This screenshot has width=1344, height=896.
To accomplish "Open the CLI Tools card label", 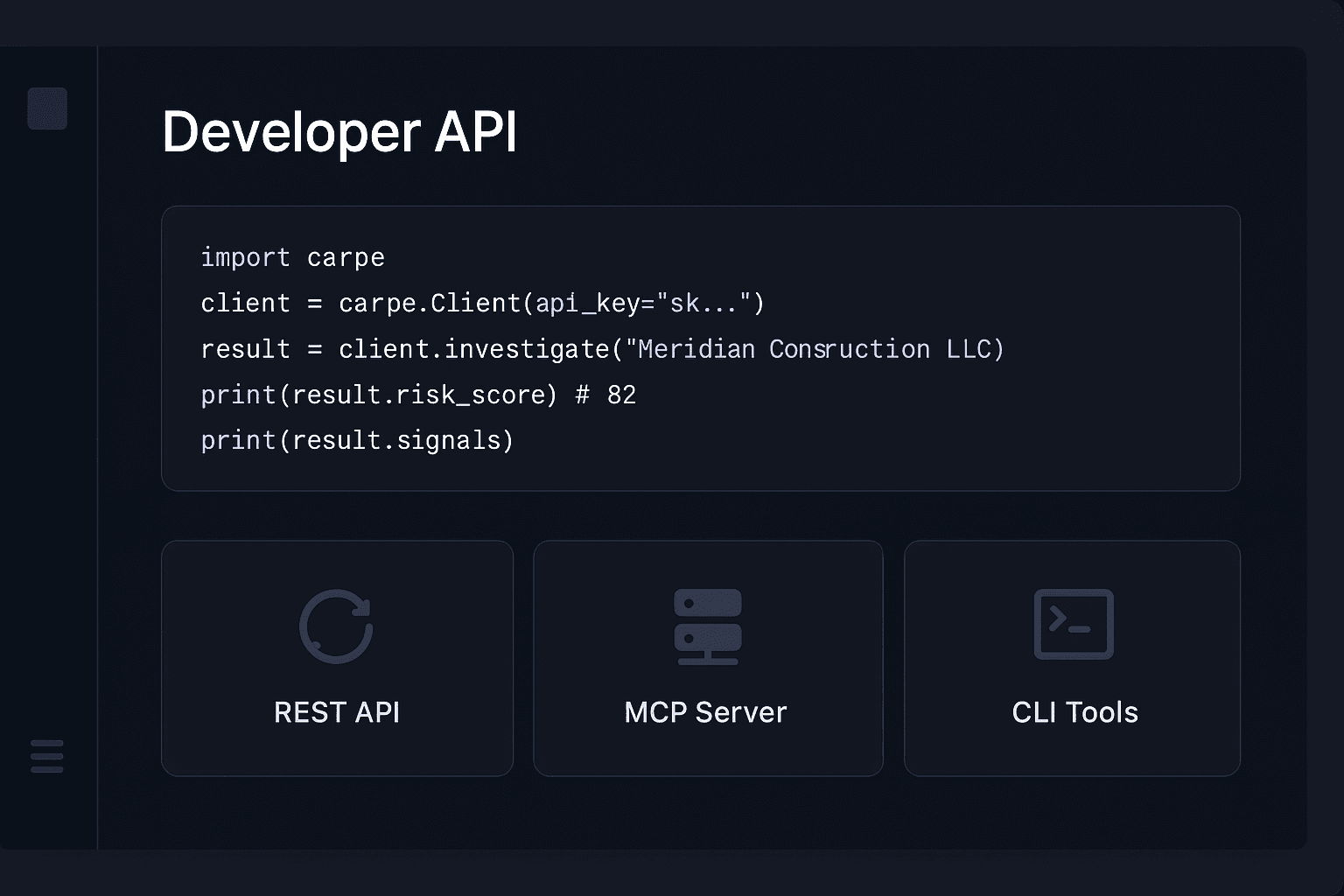I will click(x=1074, y=712).
